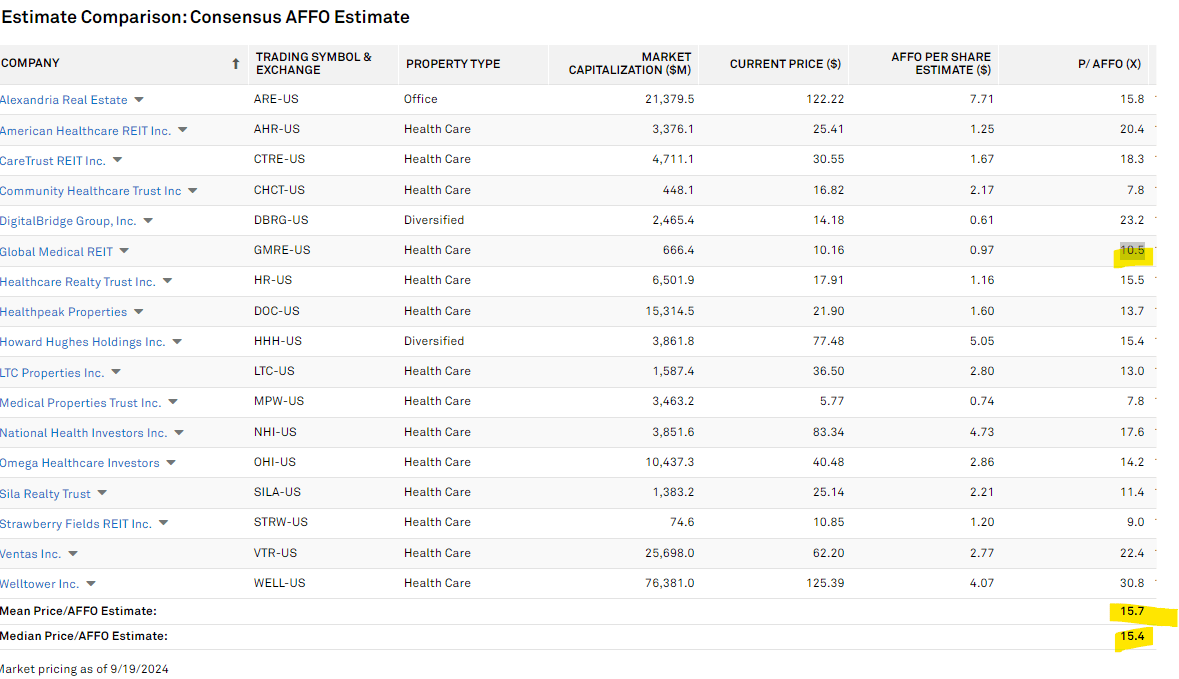Expand the American Healthcare REIT Inc. dropdown arrow
The width and height of the screenshot is (1179, 679).
[x=182, y=130]
